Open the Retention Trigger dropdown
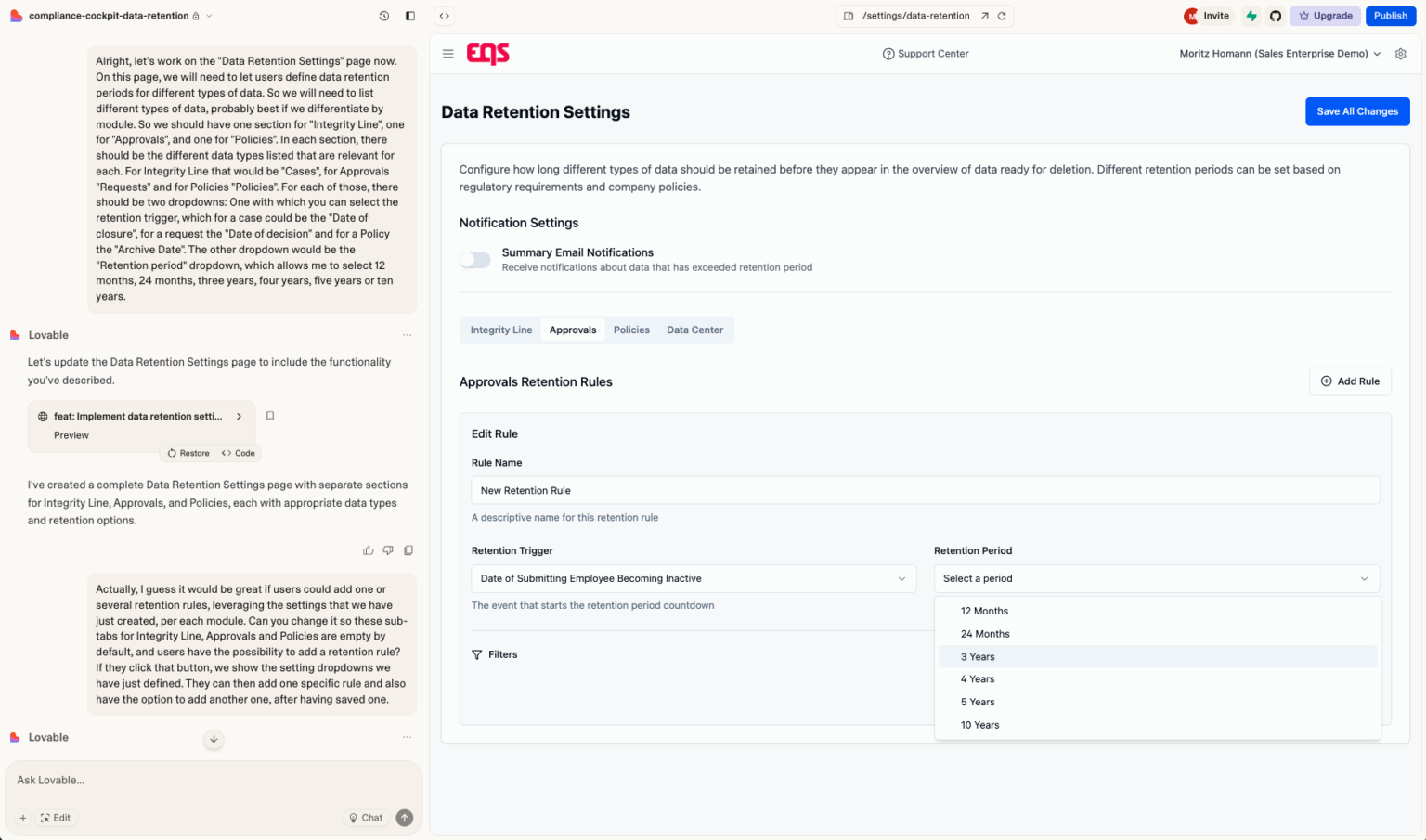 click(x=693, y=578)
